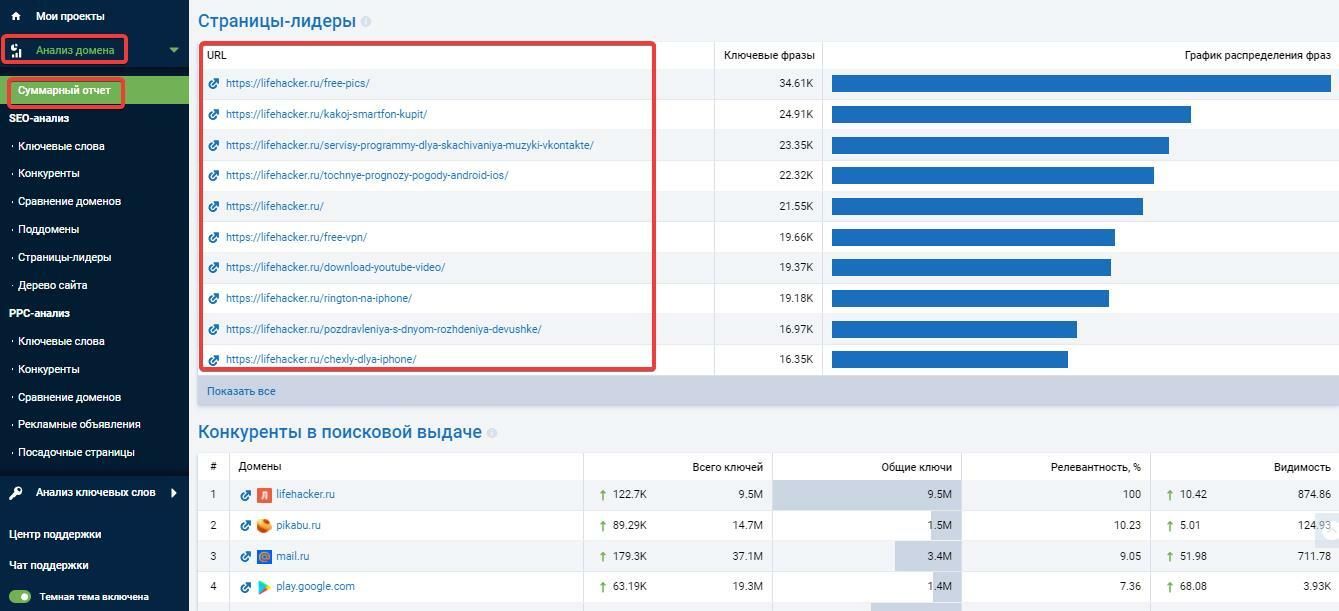Open Чат поддержки link

tap(49, 565)
